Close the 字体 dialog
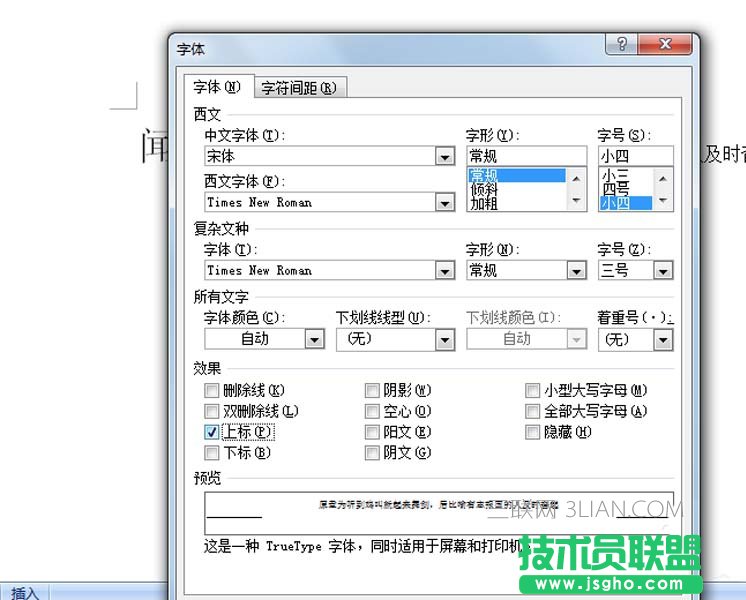Screen dimensions: 746x600 click(x=665, y=44)
